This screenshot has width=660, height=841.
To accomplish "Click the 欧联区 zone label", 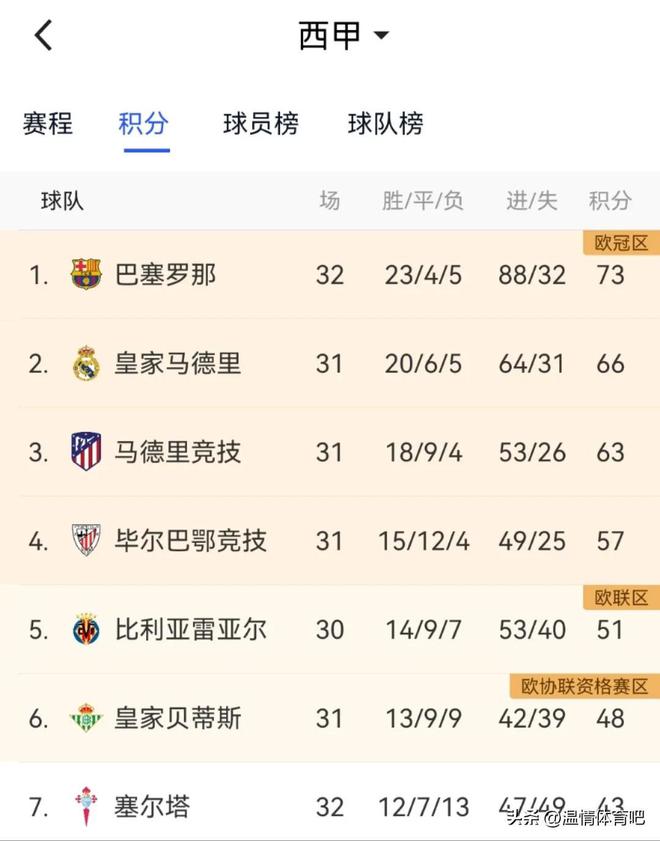I will pos(621,597).
